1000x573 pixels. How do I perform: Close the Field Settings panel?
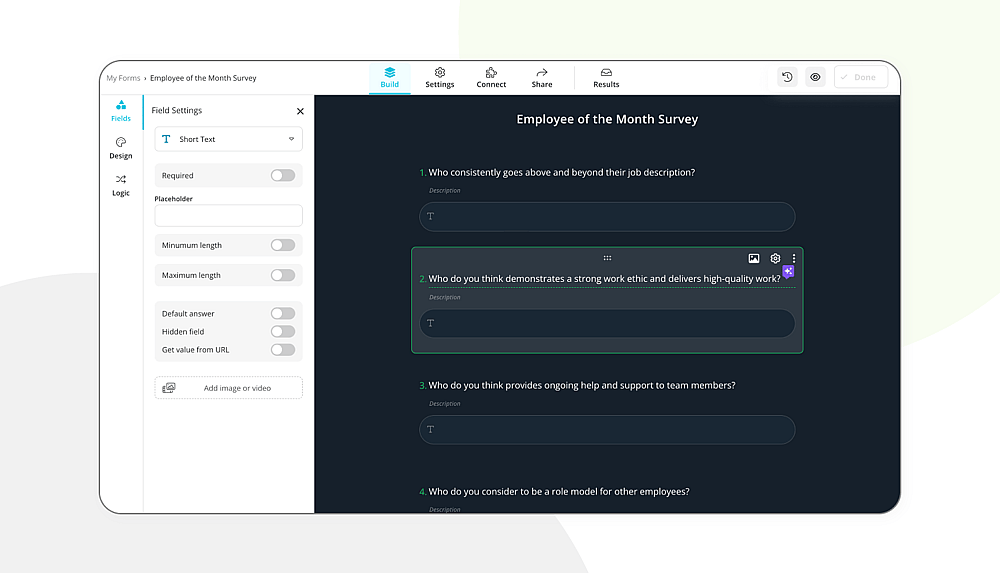pos(300,111)
